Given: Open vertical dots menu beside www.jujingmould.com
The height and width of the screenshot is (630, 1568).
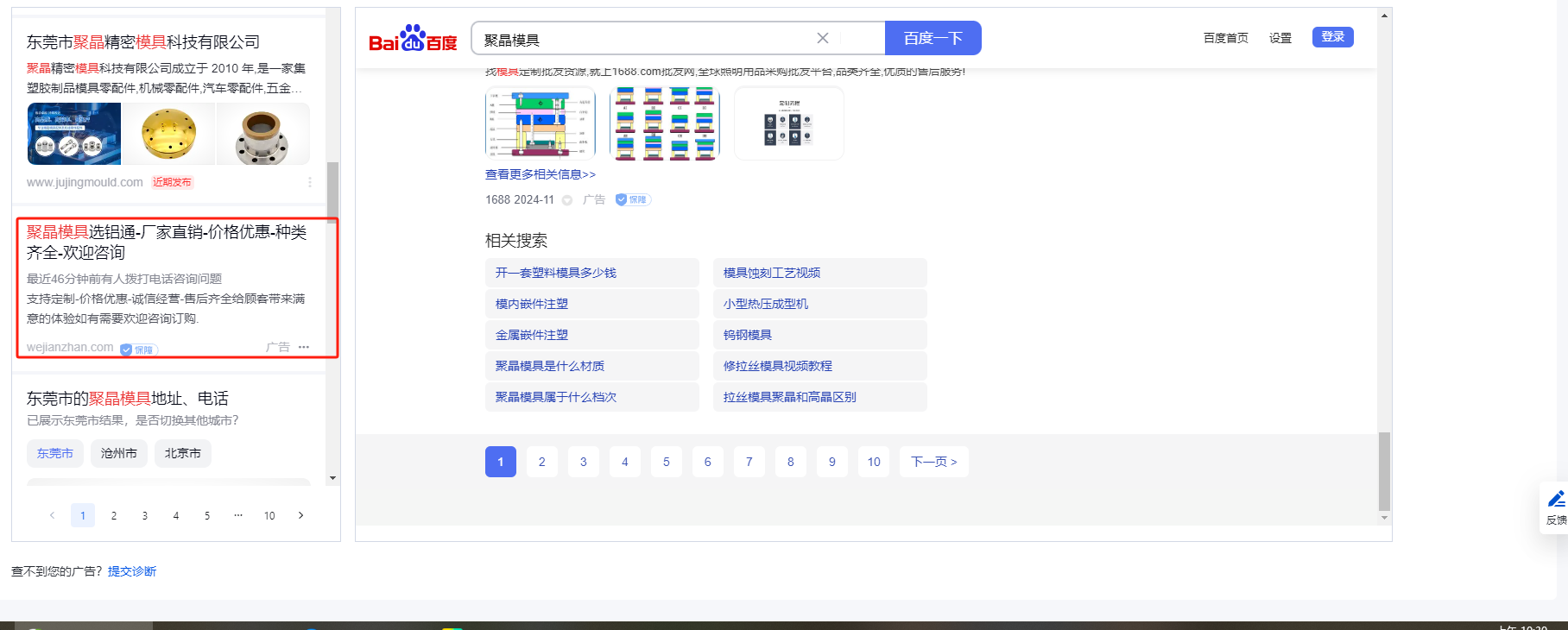Looking at the screenshot, I should pyautogui.click(x=310, y=182).
